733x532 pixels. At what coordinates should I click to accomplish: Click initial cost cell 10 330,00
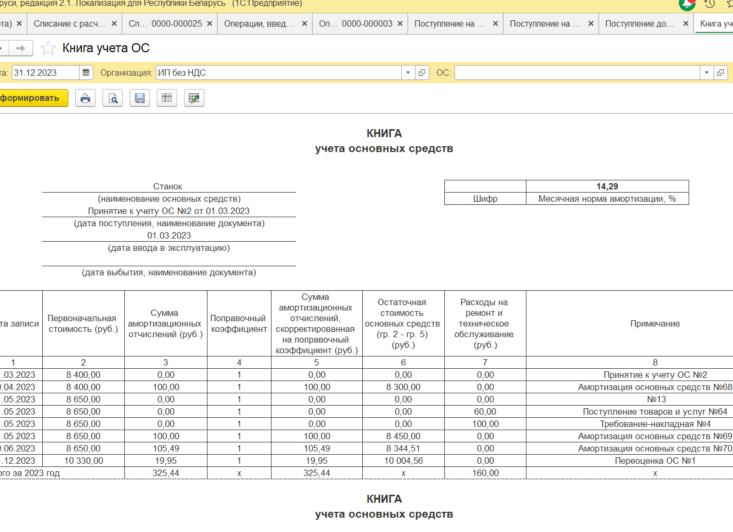pos(83,460)
